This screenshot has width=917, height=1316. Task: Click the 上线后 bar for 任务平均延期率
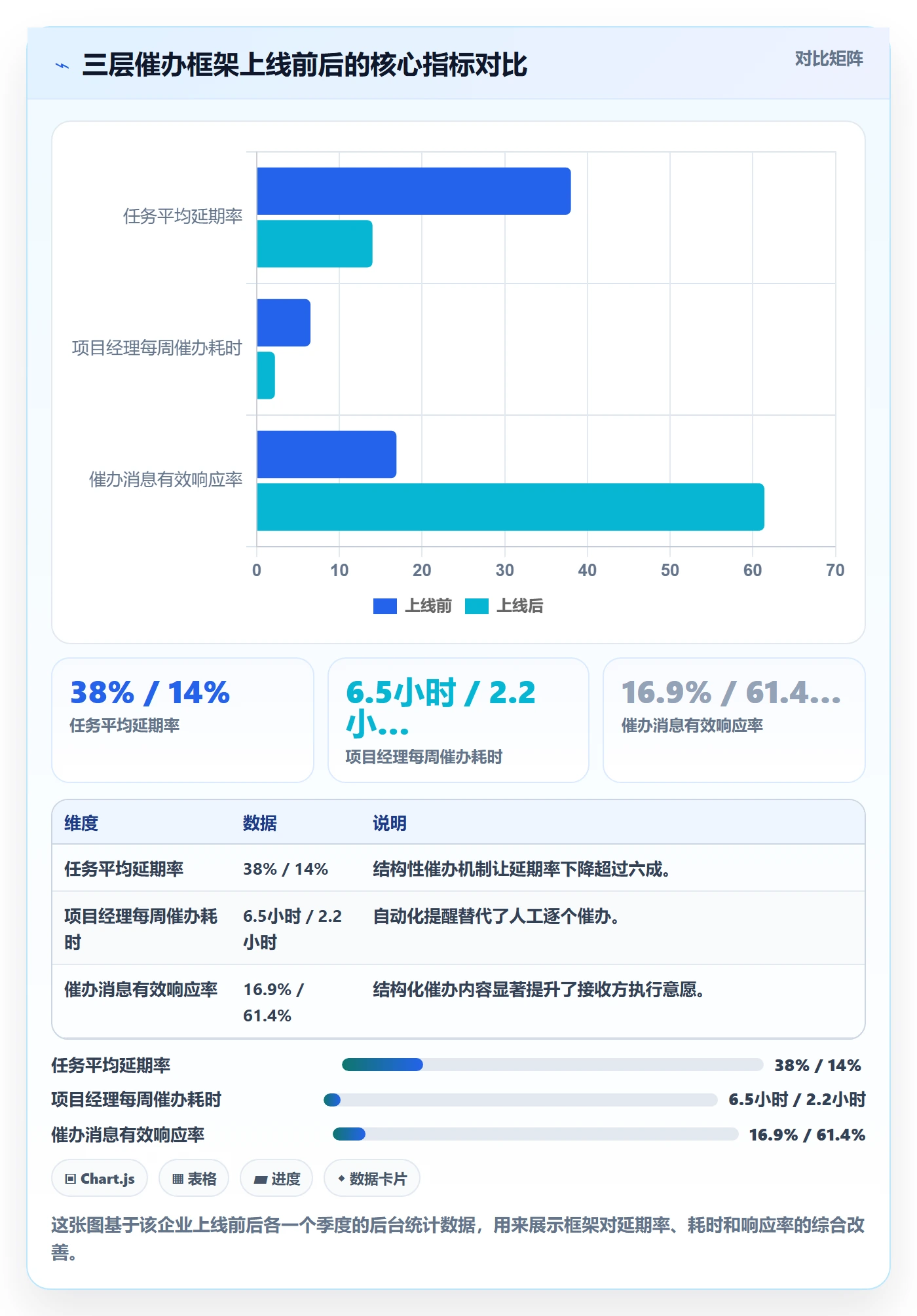tap(314, 244)
